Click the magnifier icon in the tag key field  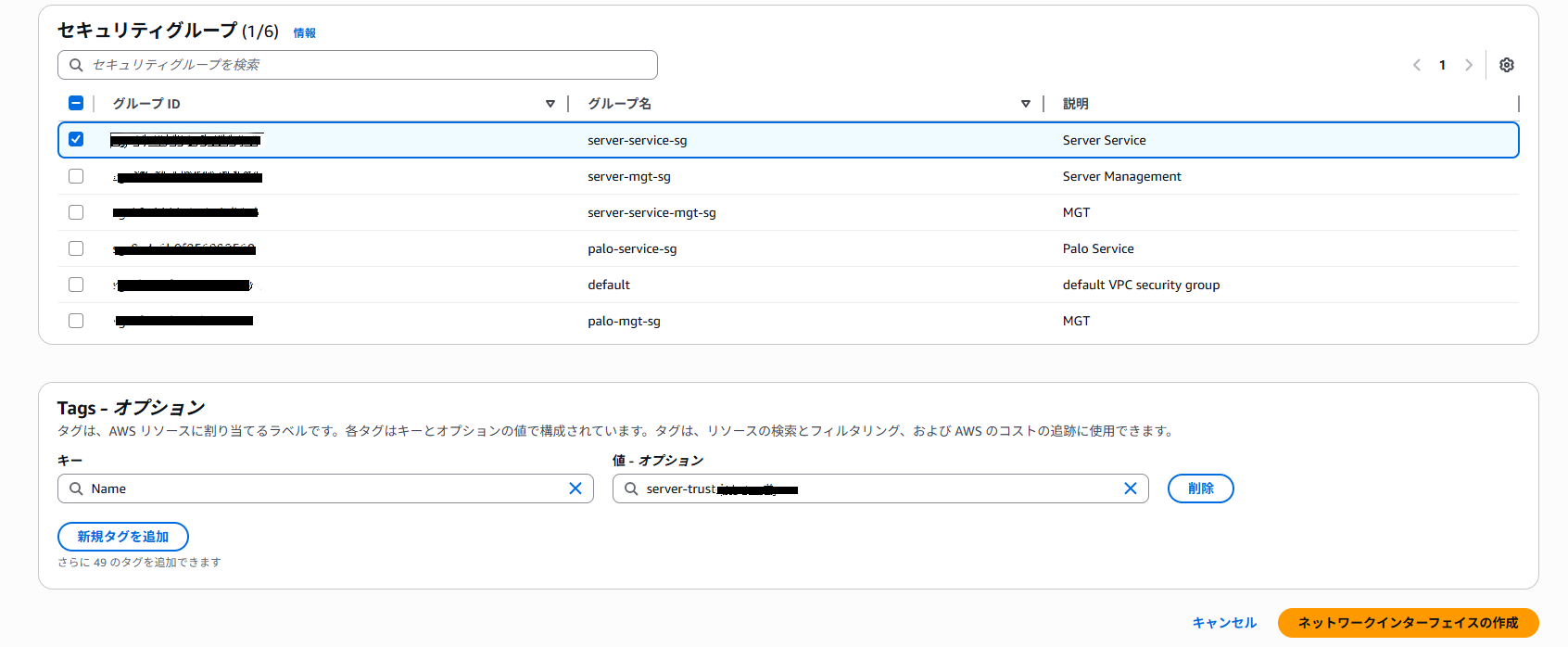pos(76,488)
